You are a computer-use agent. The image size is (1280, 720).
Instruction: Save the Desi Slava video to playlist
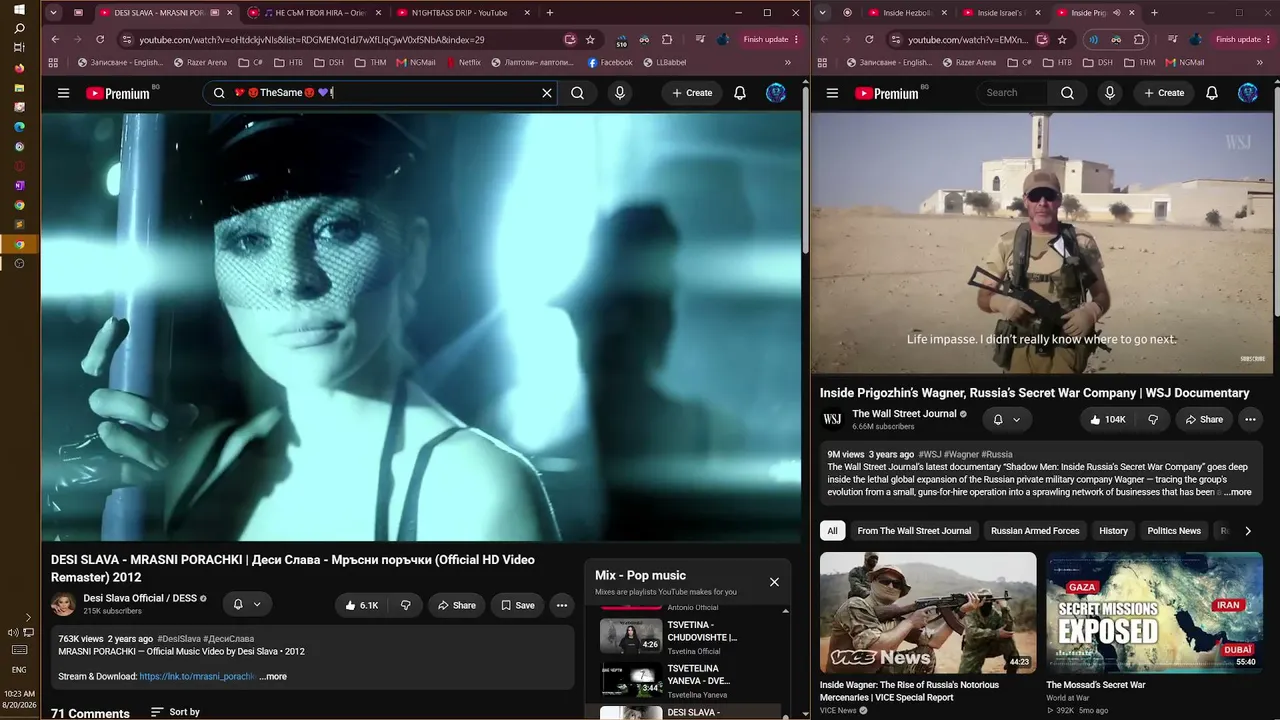point(518,605)
